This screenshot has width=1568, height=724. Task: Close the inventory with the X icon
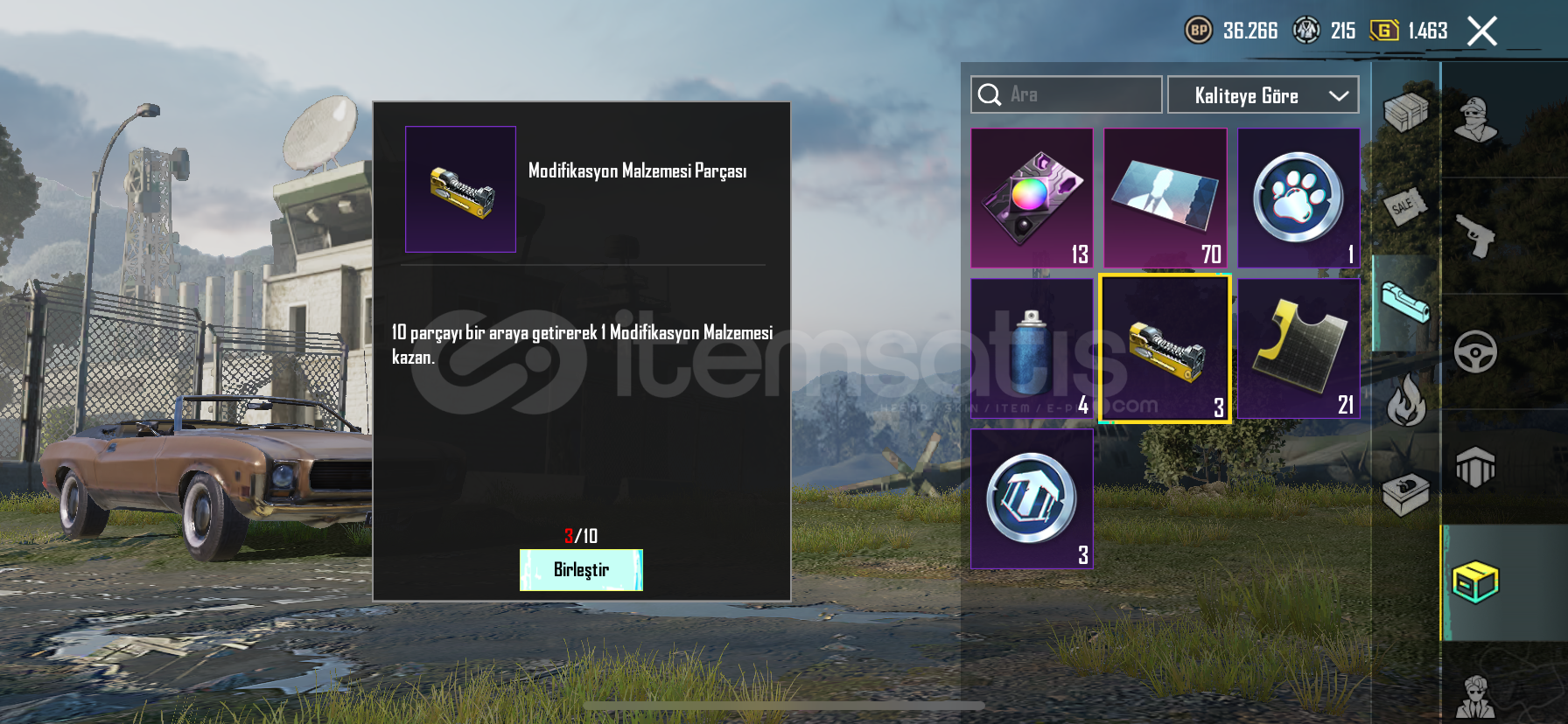[x=1482, y=31]
